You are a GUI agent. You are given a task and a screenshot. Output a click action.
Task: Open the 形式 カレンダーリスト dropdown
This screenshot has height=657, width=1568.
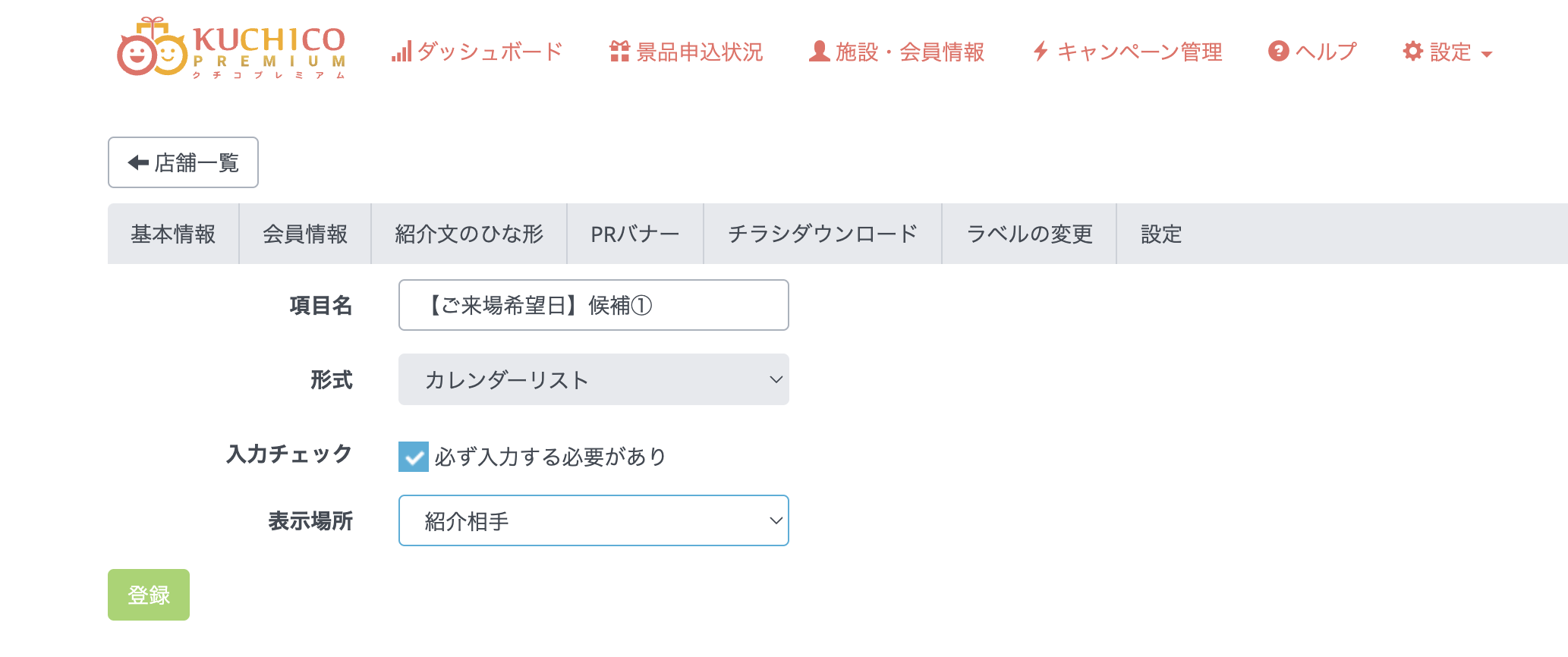[x=594, y=379]
